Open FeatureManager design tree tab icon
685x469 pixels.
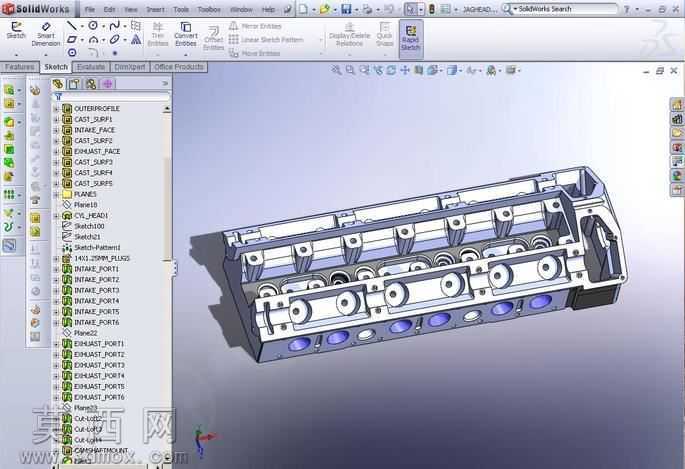[58, 84]
